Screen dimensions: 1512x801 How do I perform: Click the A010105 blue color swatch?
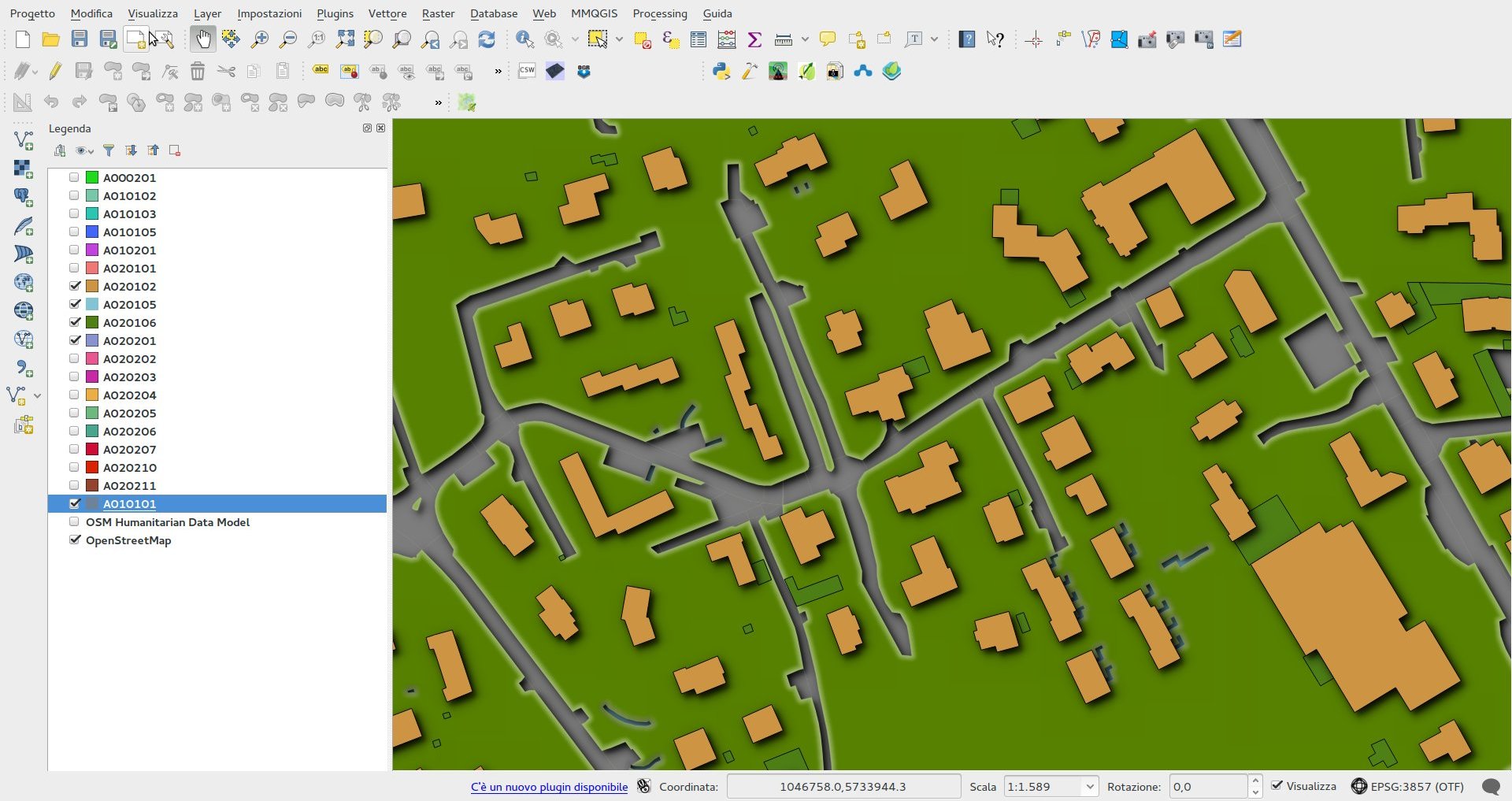point(92,232)
